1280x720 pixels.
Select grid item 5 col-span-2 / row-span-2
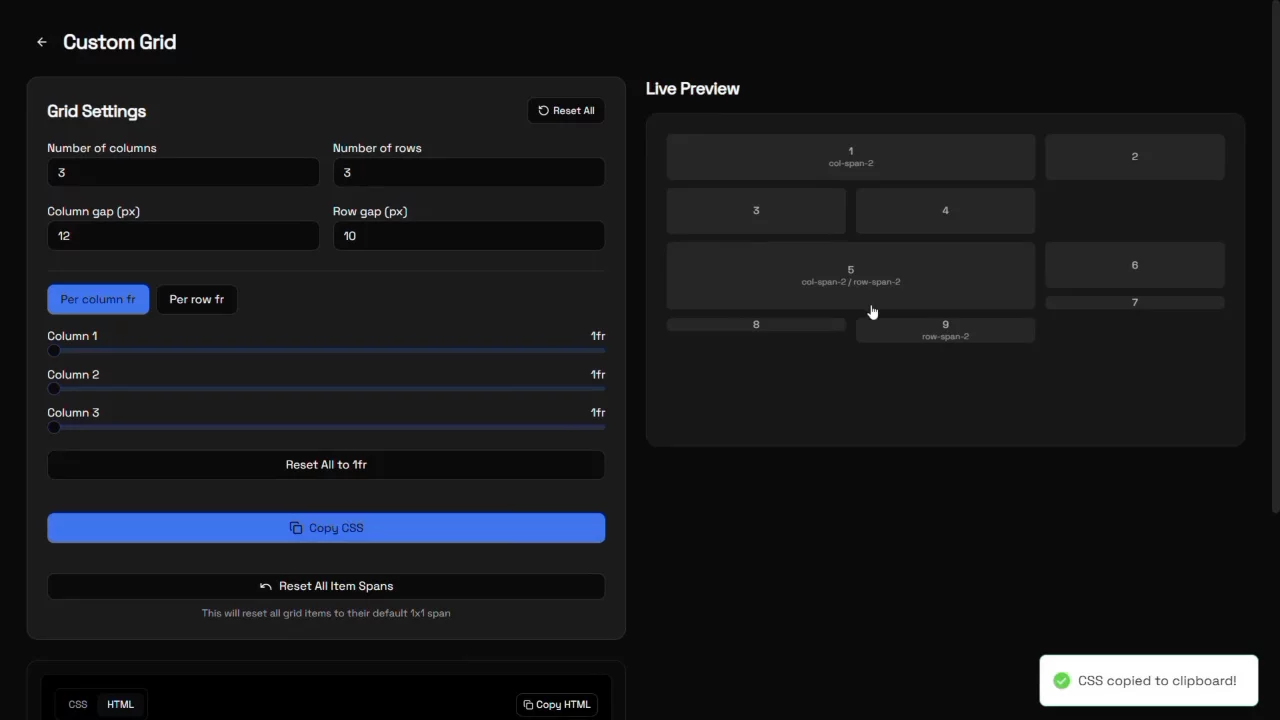point(851,275)
